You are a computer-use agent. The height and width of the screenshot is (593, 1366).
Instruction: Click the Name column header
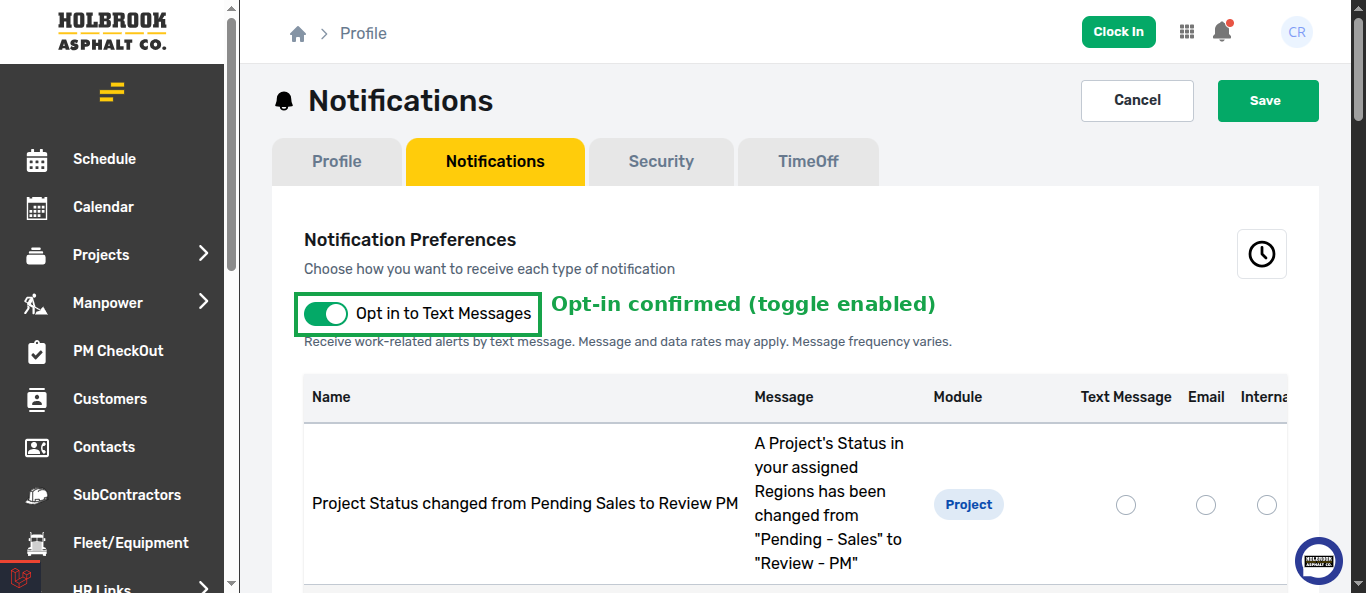click(x=331, y=397)
